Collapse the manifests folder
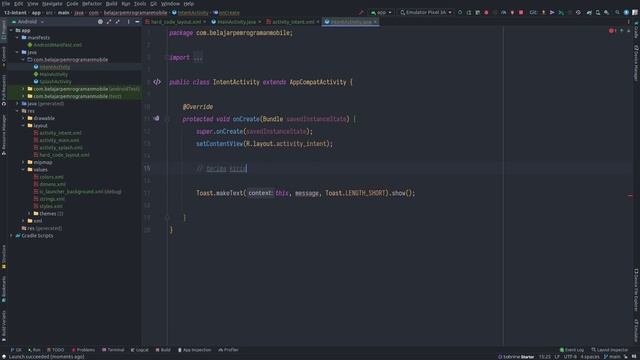This screenshot has height=360, width=640. coord(17,38)
